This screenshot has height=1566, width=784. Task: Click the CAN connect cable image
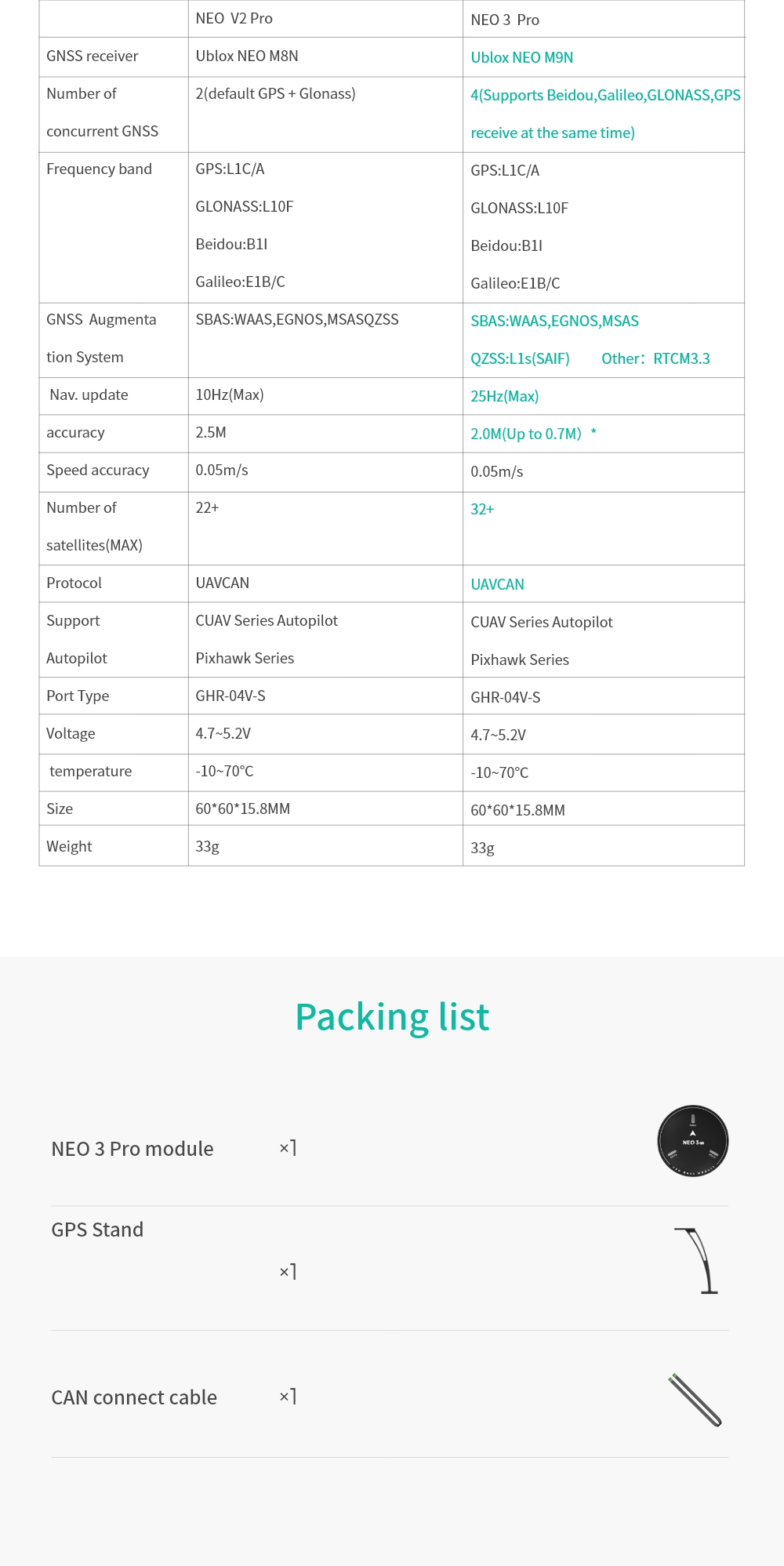pos(695,1400)
